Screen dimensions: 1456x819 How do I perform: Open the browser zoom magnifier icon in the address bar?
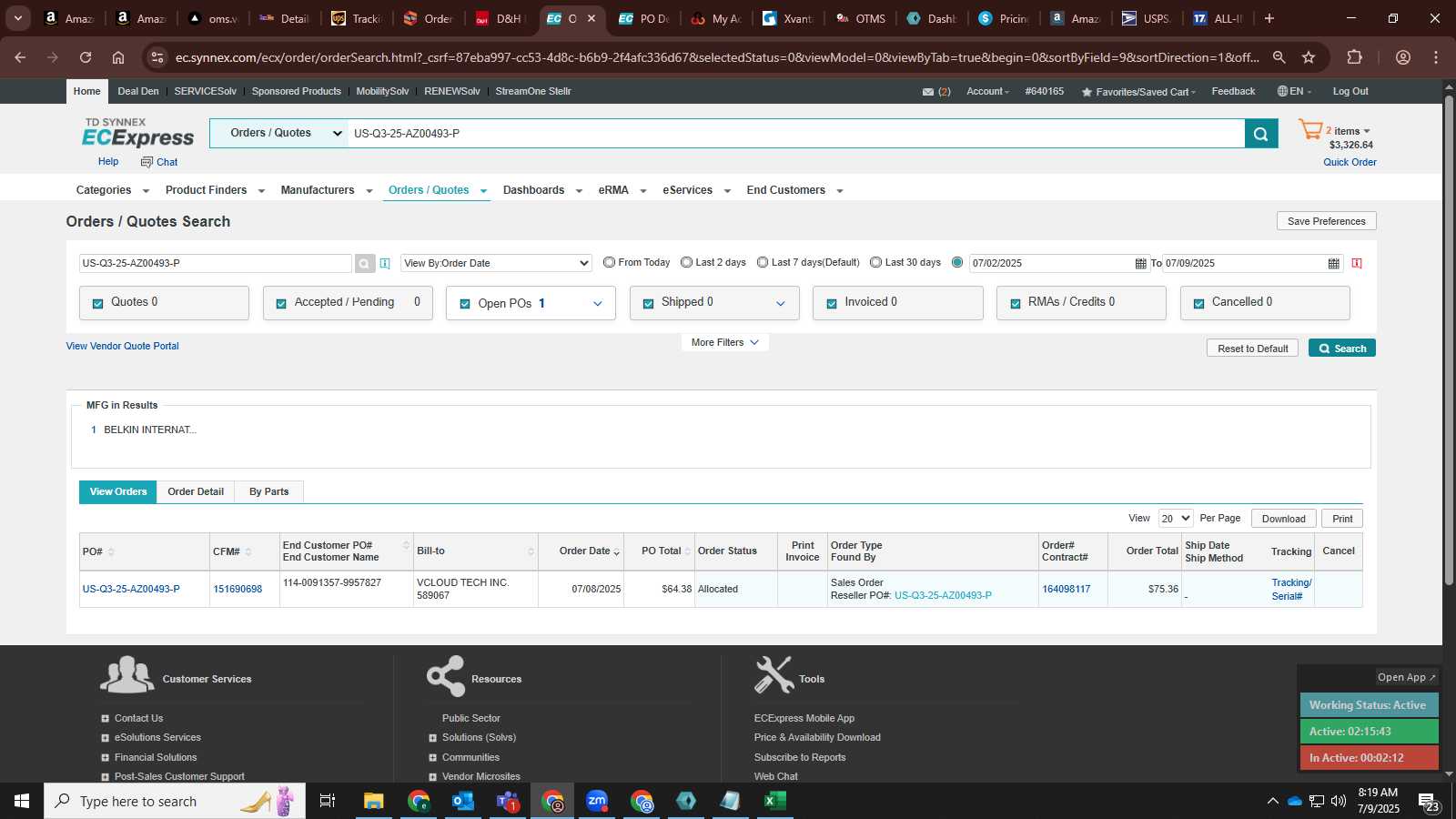pyautogui.click(x=1279, y=57)
